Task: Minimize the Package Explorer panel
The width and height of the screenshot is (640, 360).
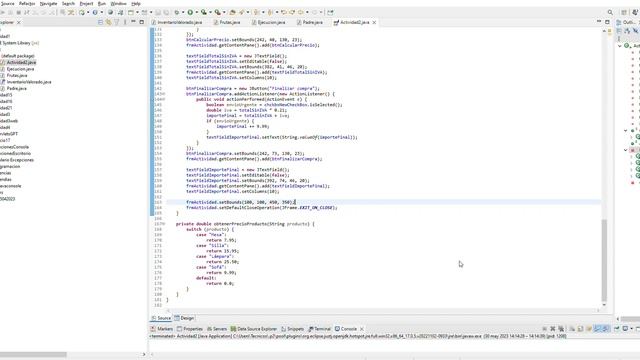Action: 133,22
